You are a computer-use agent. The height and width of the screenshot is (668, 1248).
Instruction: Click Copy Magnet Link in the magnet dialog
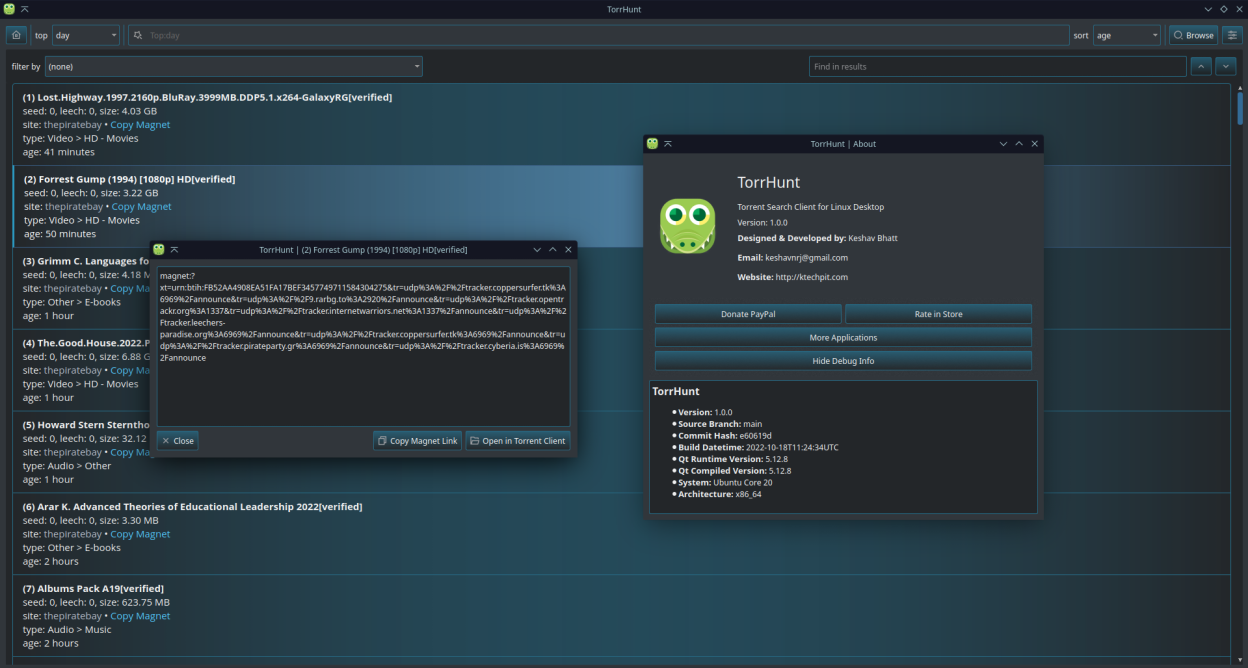coord(417,440)
